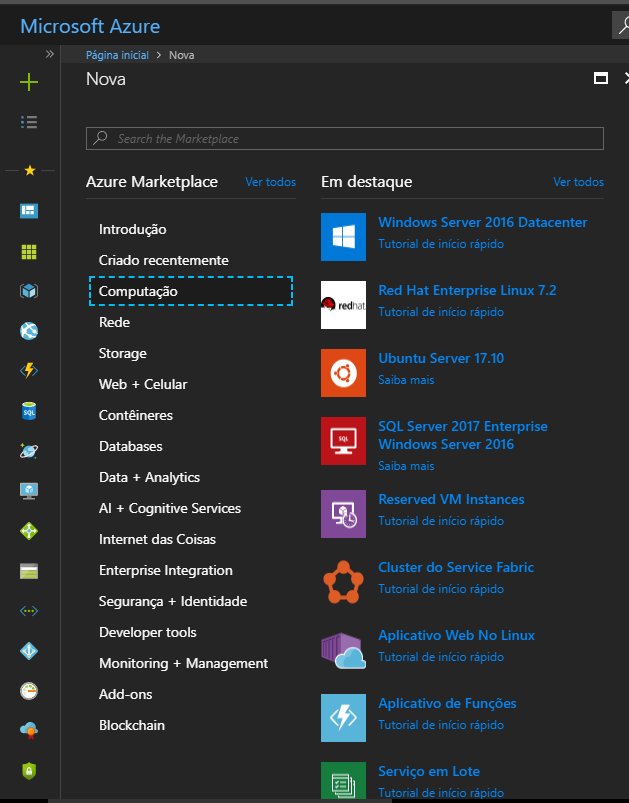Open Advisor cloud ribbon icon
This screenshot has width=629, height=803.
click(29, 731)
